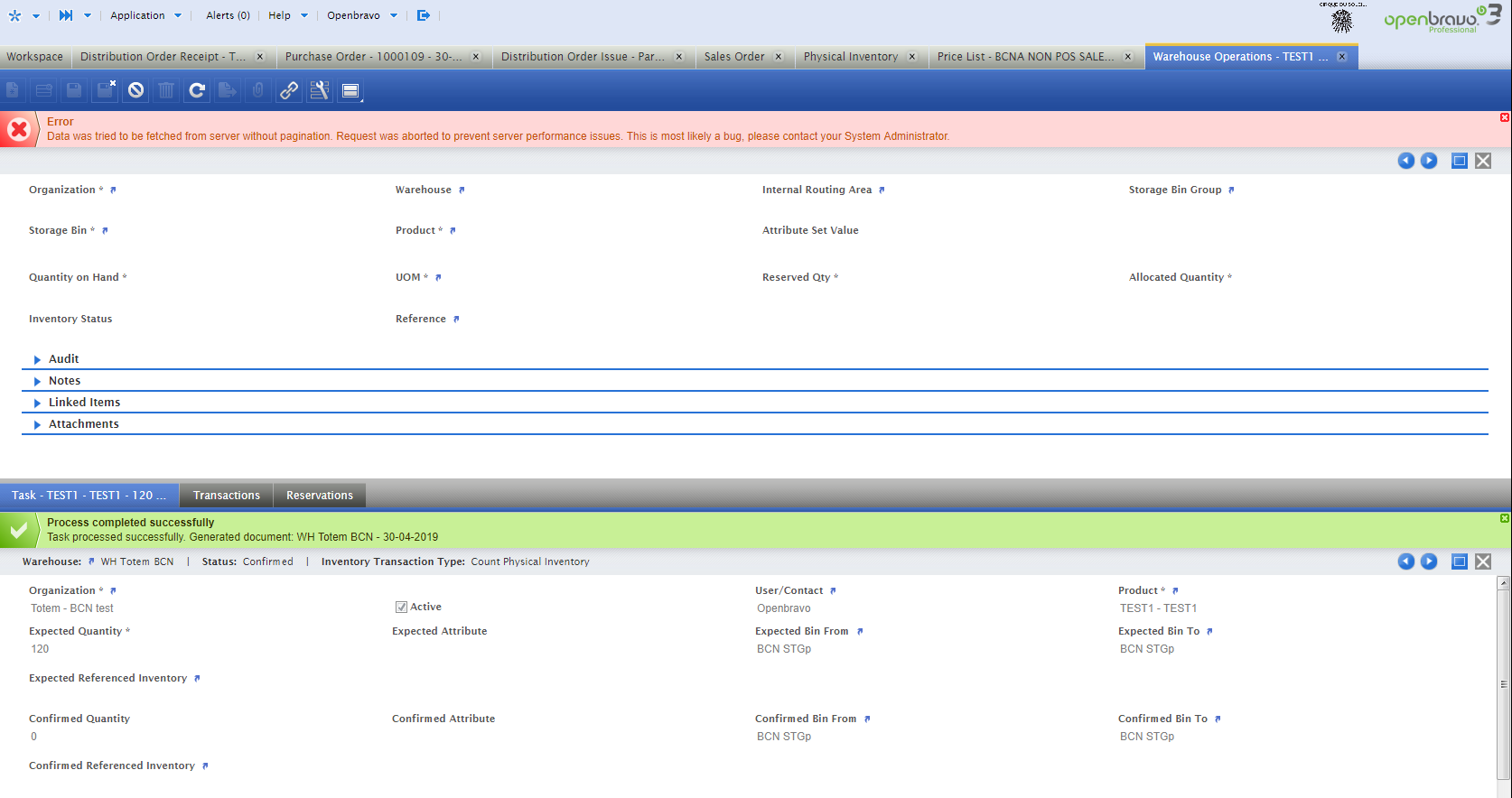Viewport: 1512px width, 798px height.
Task: Open the Physical Inventory tab
Action: coord(850,57)
